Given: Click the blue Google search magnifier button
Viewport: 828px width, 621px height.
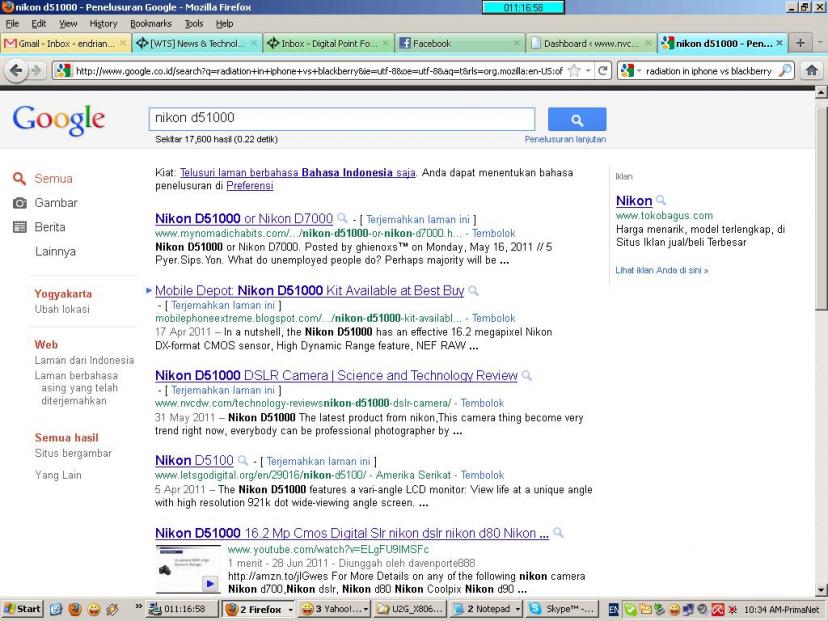Looking at the screenshot, I should tap(577, 119).
